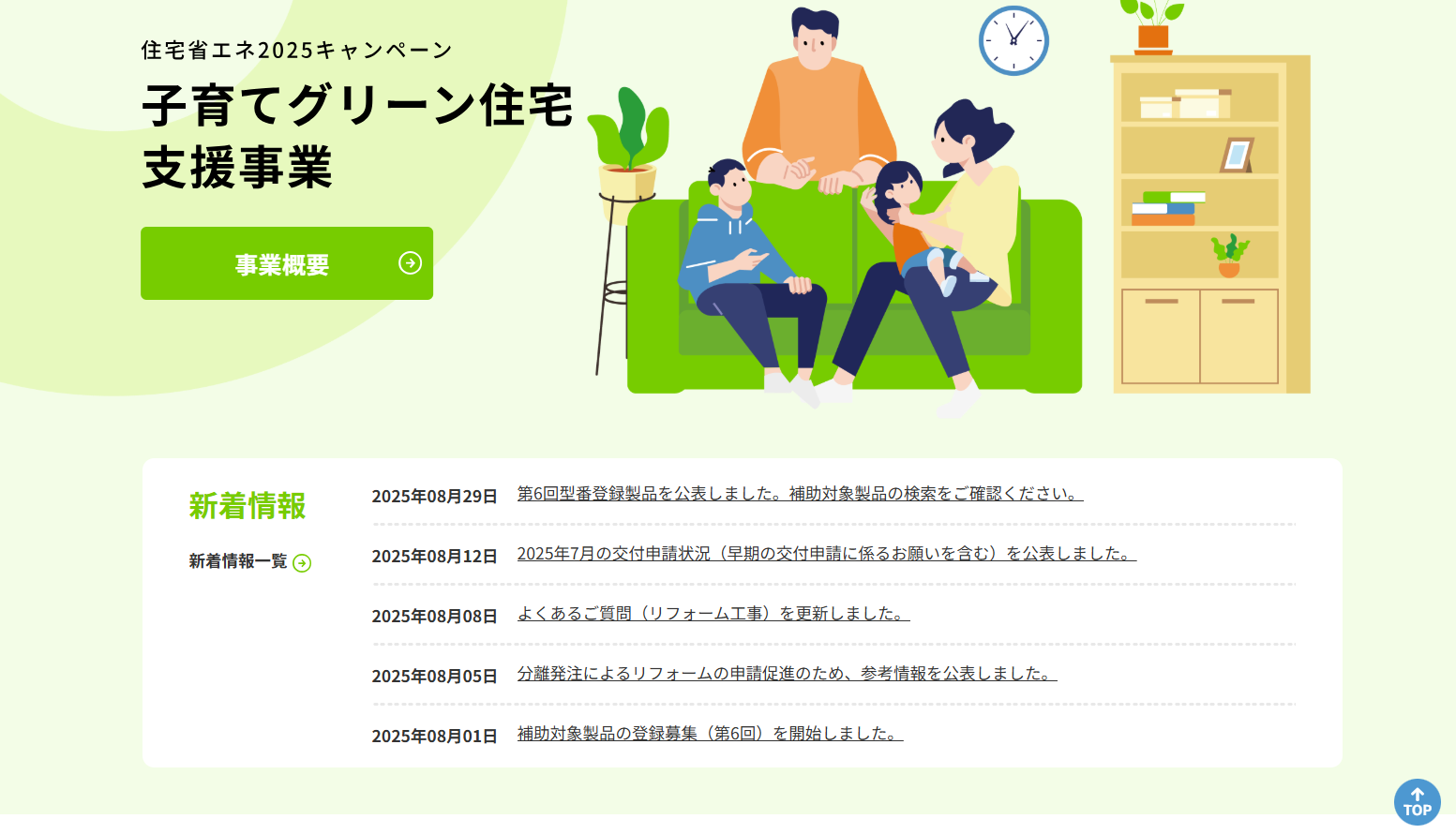The image size is (1456, 834).
Task: Open 2025年7月の交付申請状況 news link
Action: tap(826, 554)
